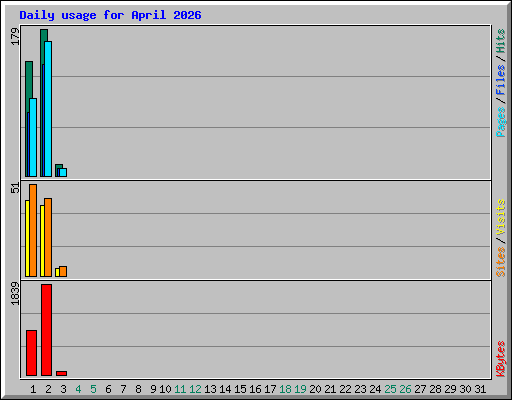Click day 1 on the x-axis
Screen dimensions: 512x400
[33, 389]
